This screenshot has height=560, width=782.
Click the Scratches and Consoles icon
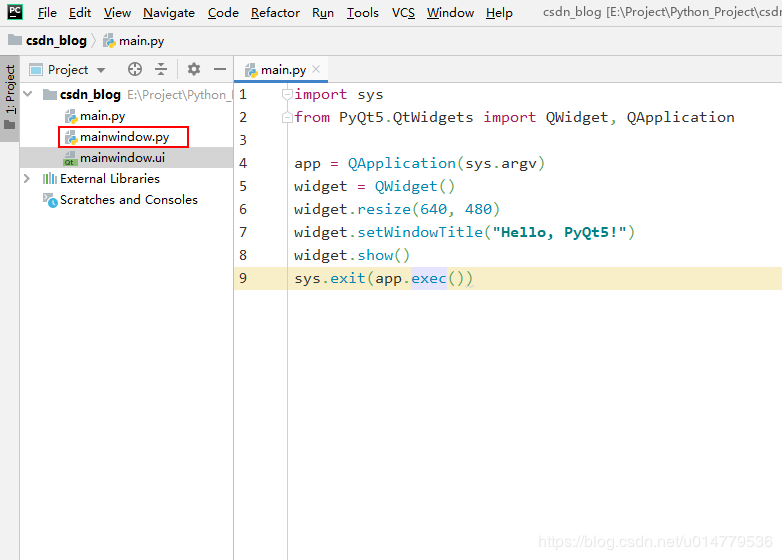click(50, 200)
